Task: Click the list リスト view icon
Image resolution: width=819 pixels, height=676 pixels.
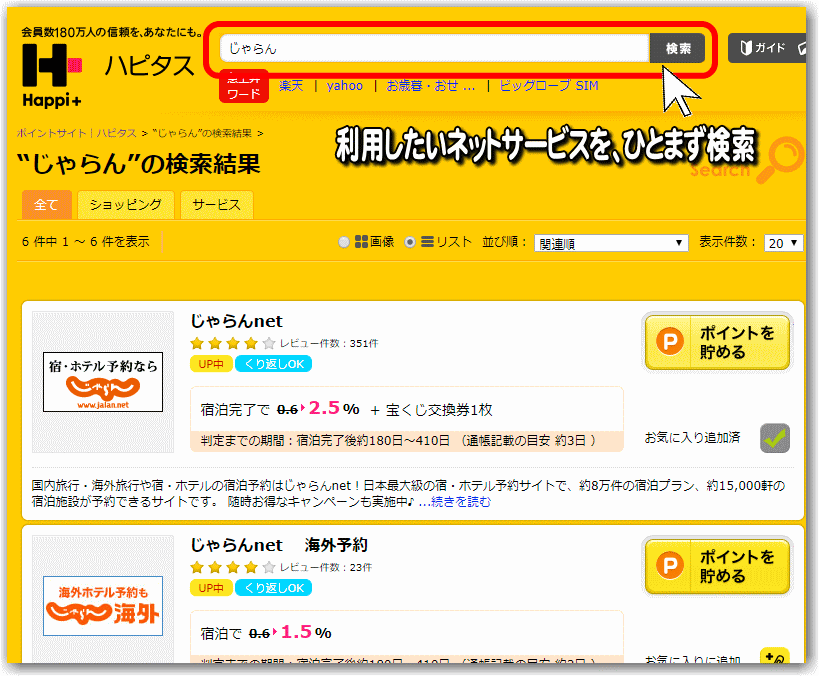Action: [427, 242]
